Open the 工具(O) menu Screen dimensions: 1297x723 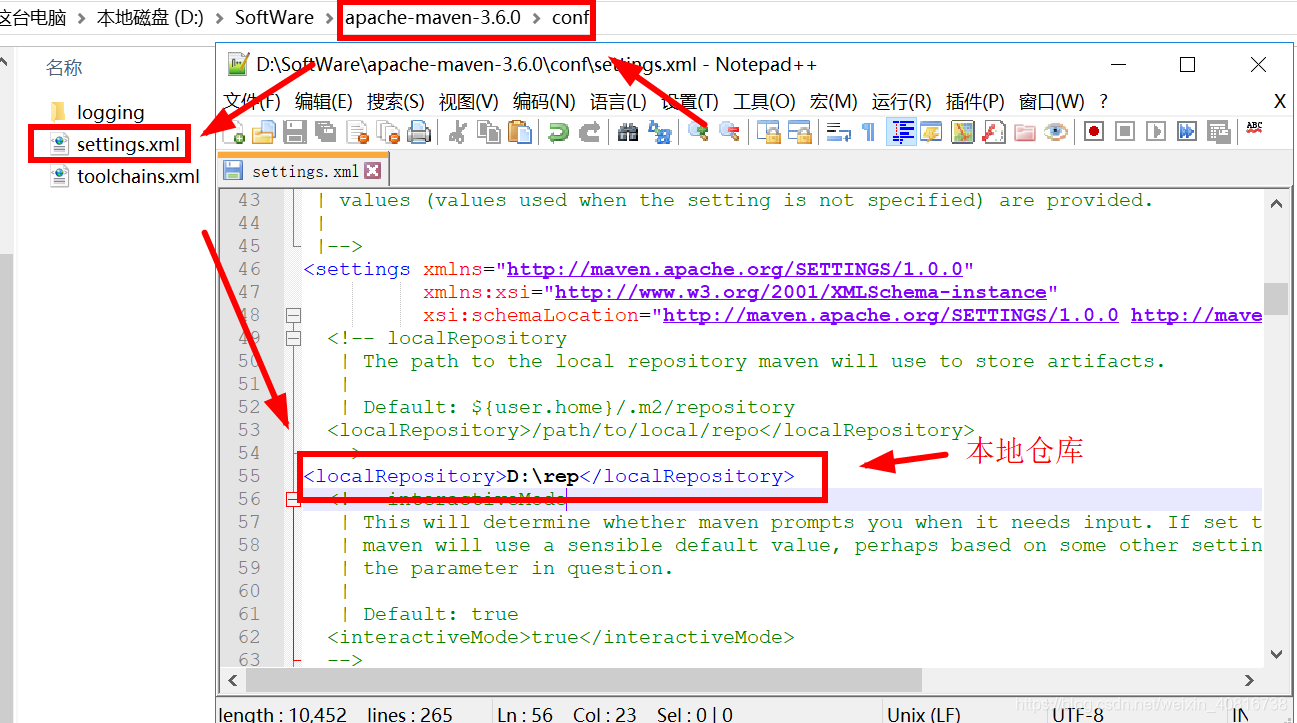764,102
